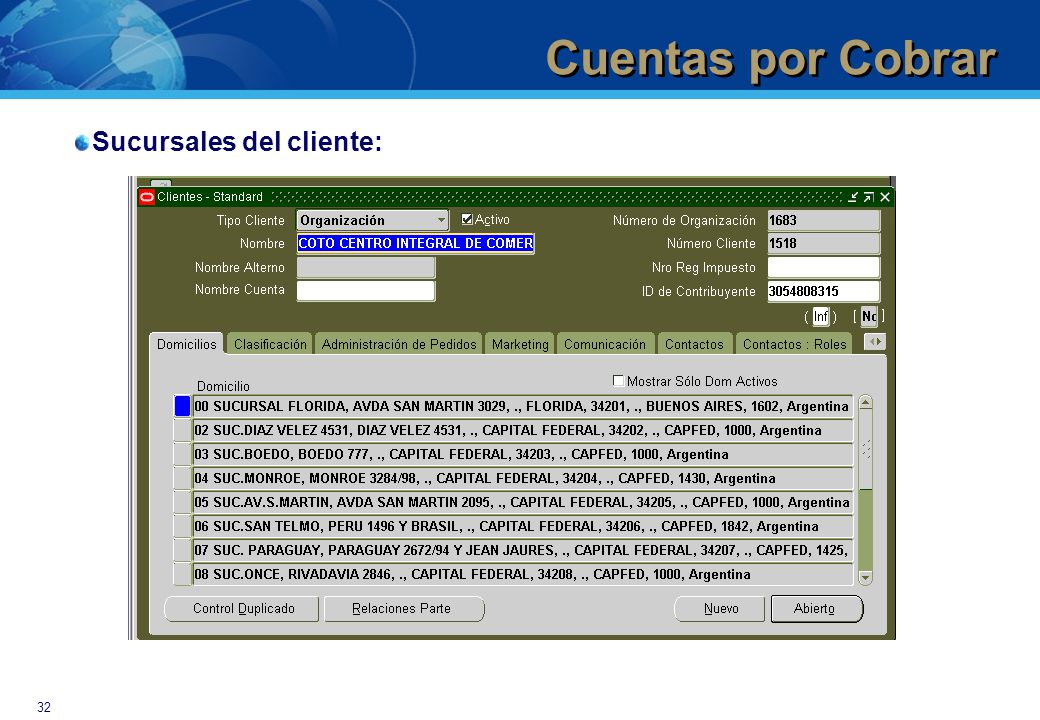Screen dimensions: 1040x720
Task: Click the blue record indicator for 00 SUCURSAL FLORIDA
Action: 182,406
